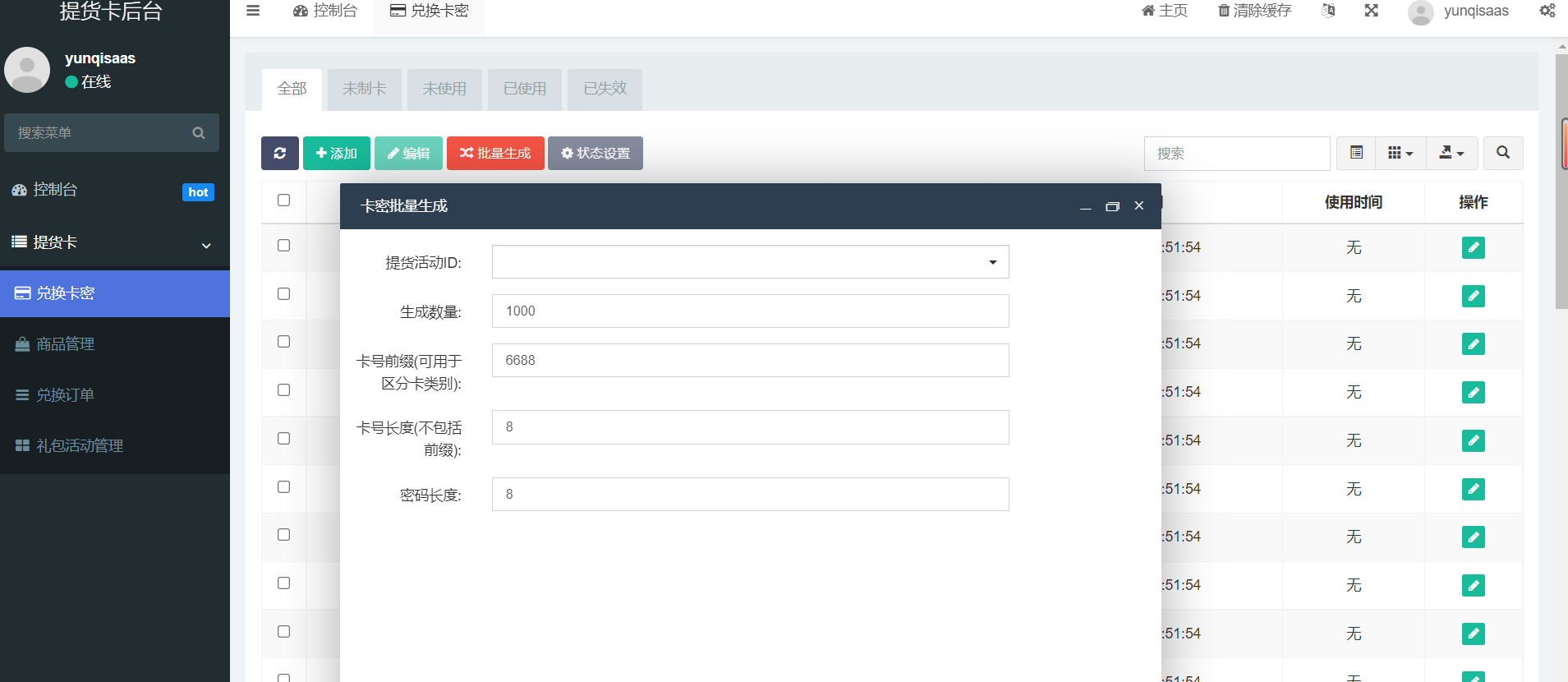1568x682 pixels.
Task: Tick the first row checkbox
Action: (x=284, y=246)
